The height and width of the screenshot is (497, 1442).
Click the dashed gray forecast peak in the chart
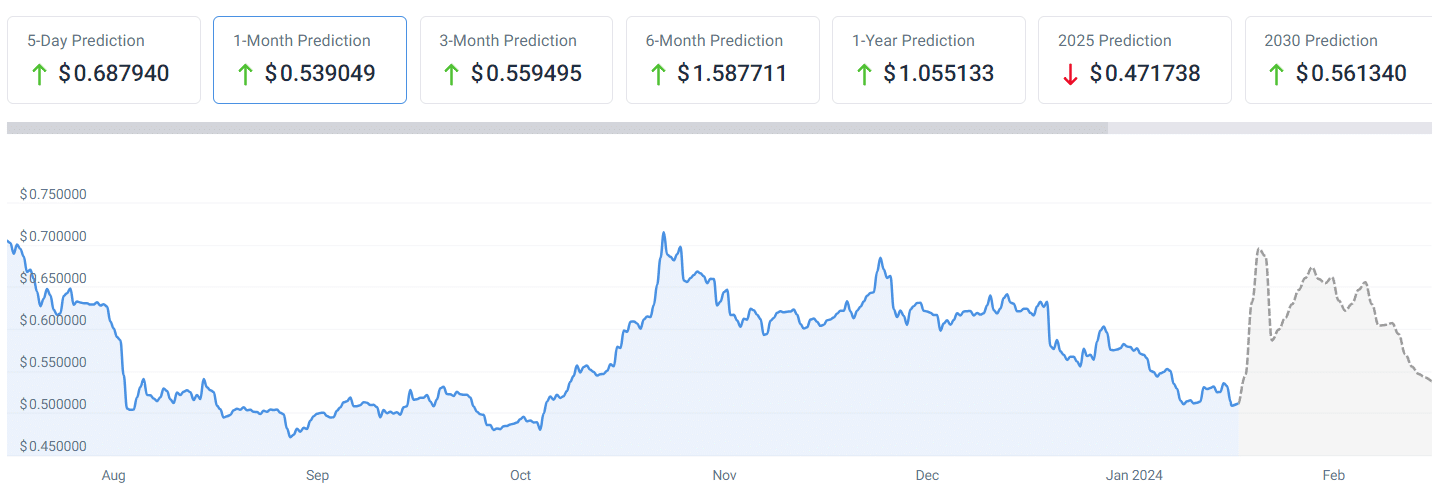click(x=1259, y=249)
